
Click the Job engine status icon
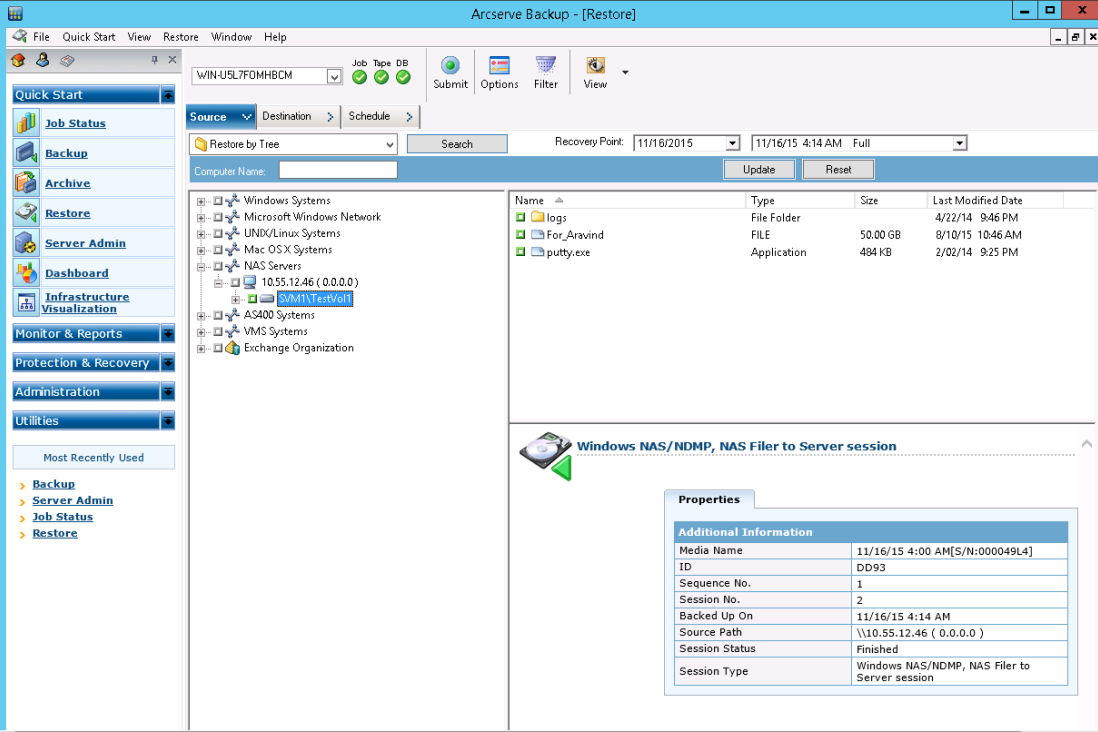point(359,77)
